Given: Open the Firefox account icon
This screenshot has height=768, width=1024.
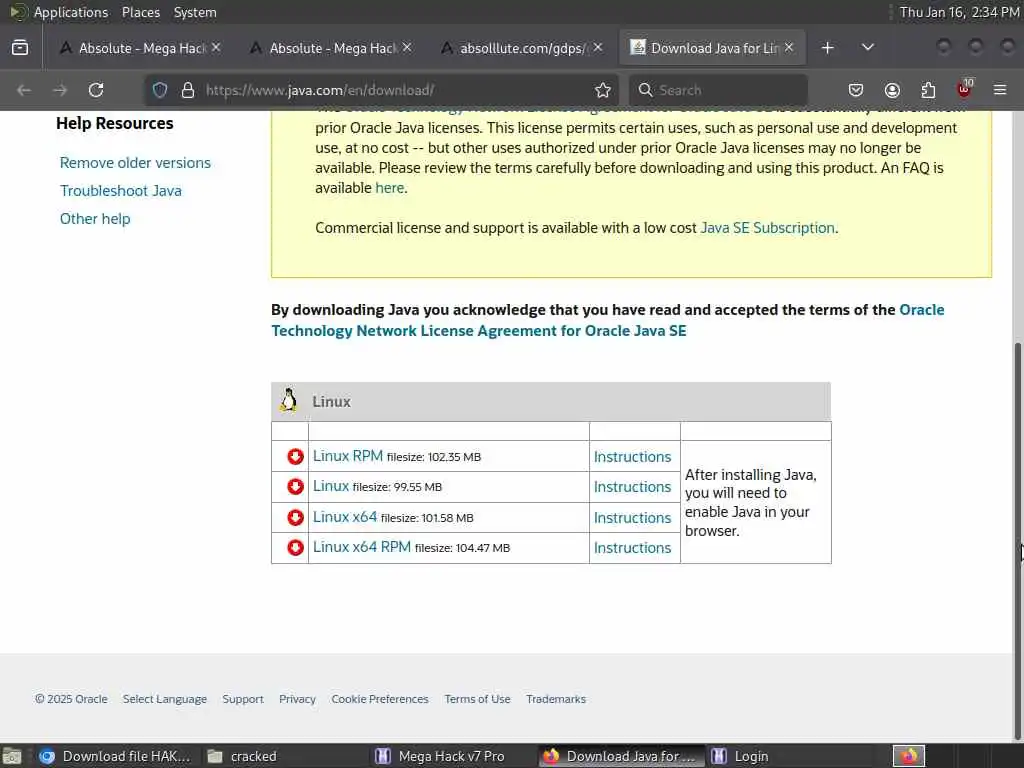Looking at the screenshot, I should point(892,89).
